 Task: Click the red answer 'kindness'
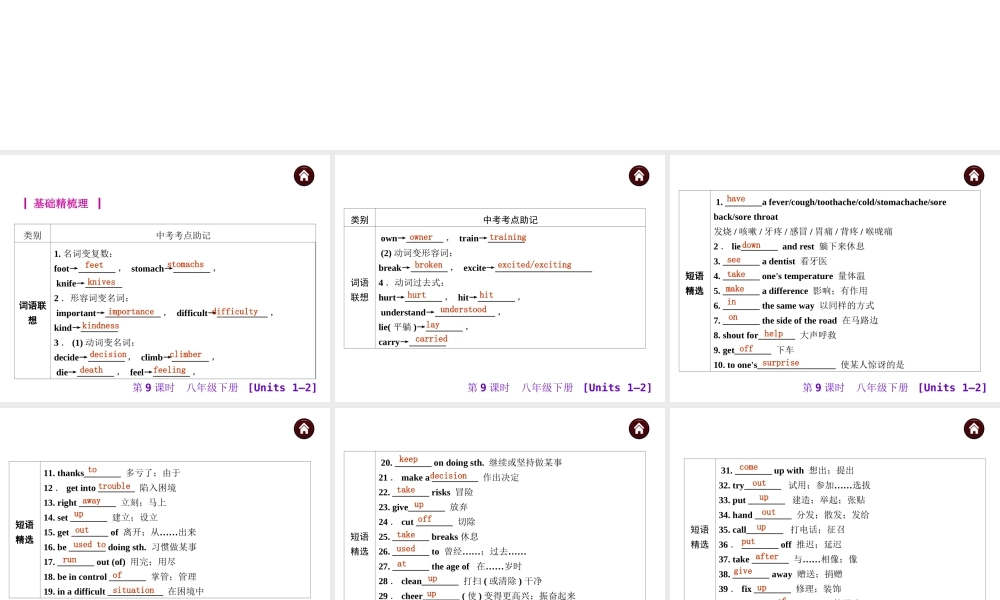100,326
